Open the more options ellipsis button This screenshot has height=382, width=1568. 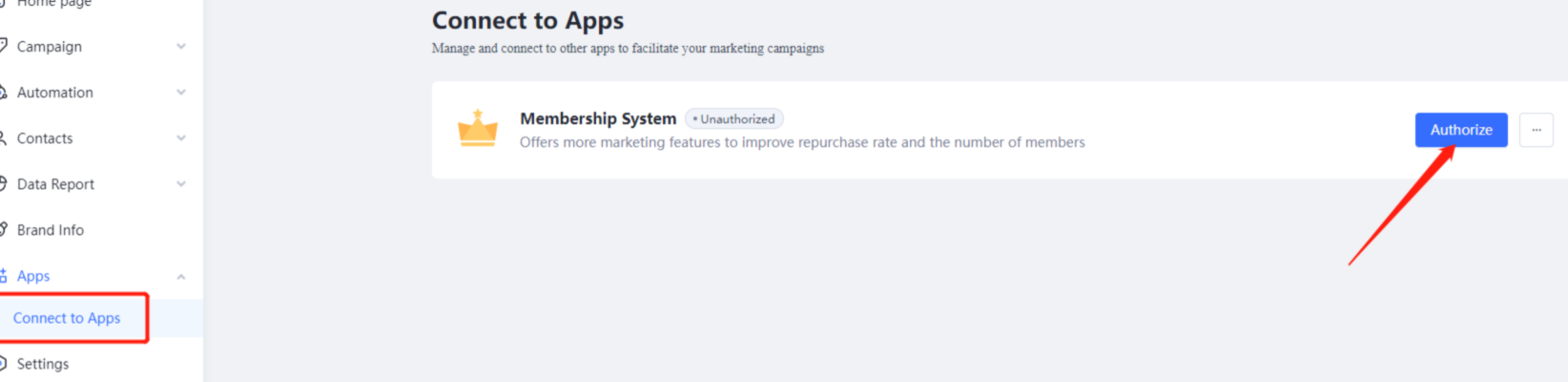tap(1536, 130)
